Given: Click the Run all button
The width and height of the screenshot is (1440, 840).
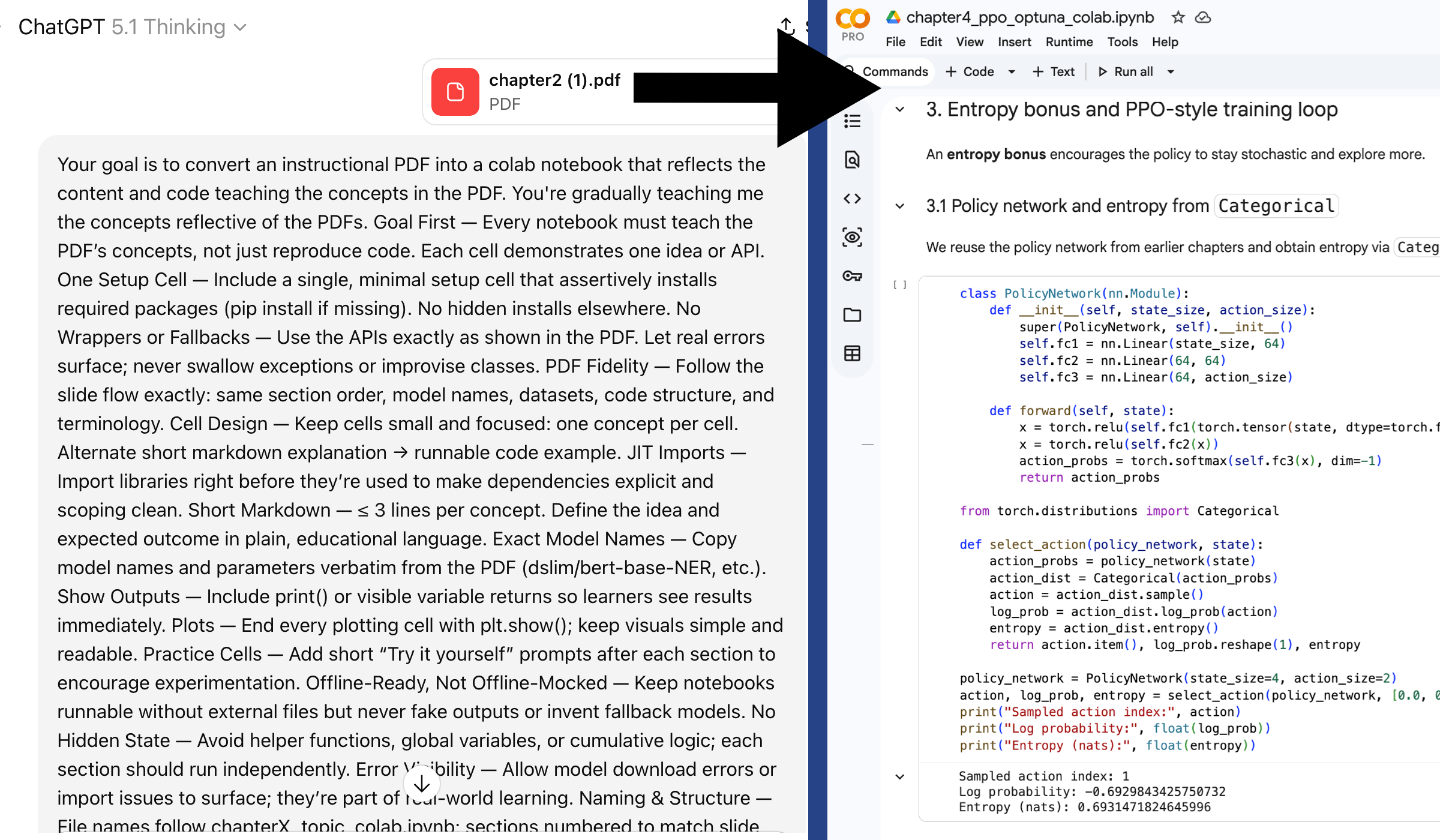Looking at the screenshot, I should [x=1126, y=72].
